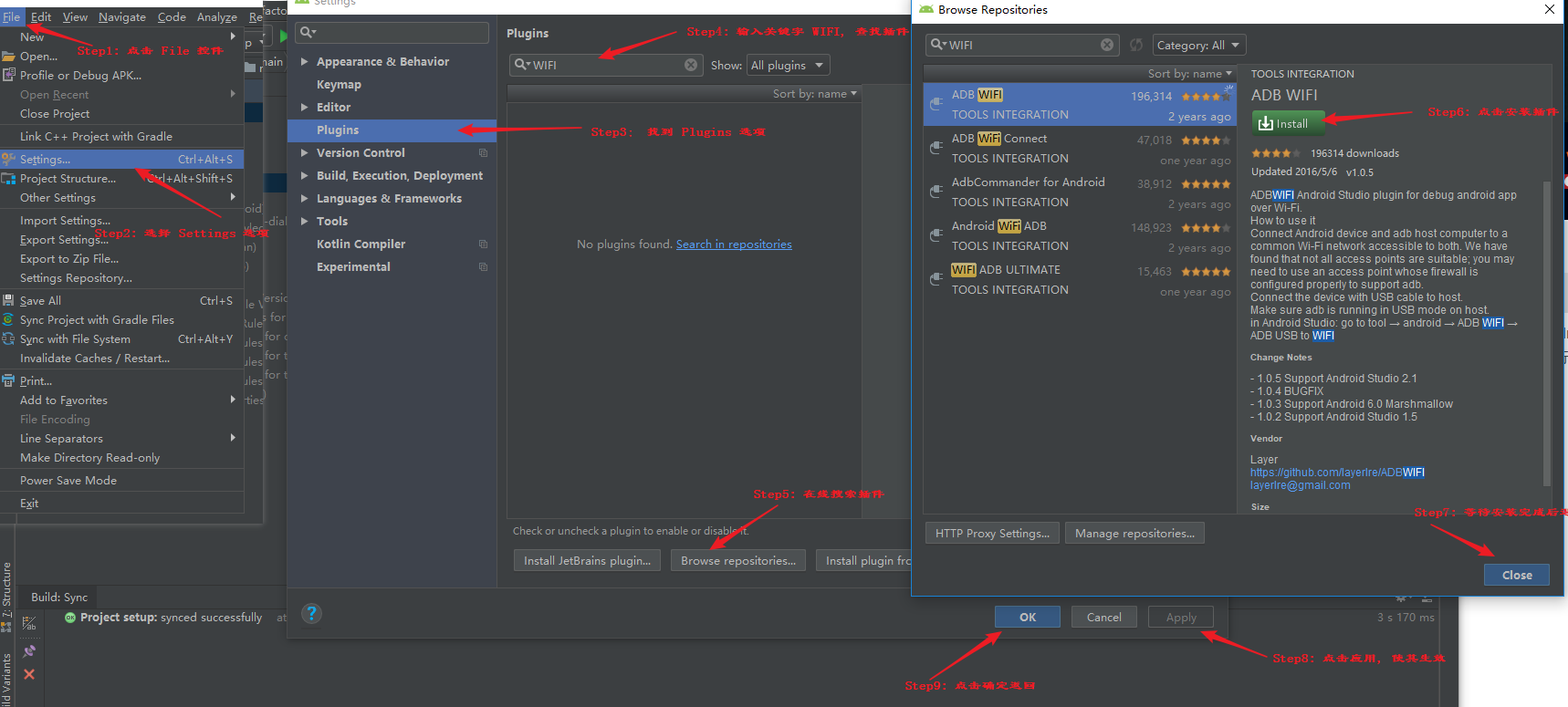Screen dimensions: 1568x707
Task: Expand the Appearance & Behavior tree node
Action: (x=305, y=62)
